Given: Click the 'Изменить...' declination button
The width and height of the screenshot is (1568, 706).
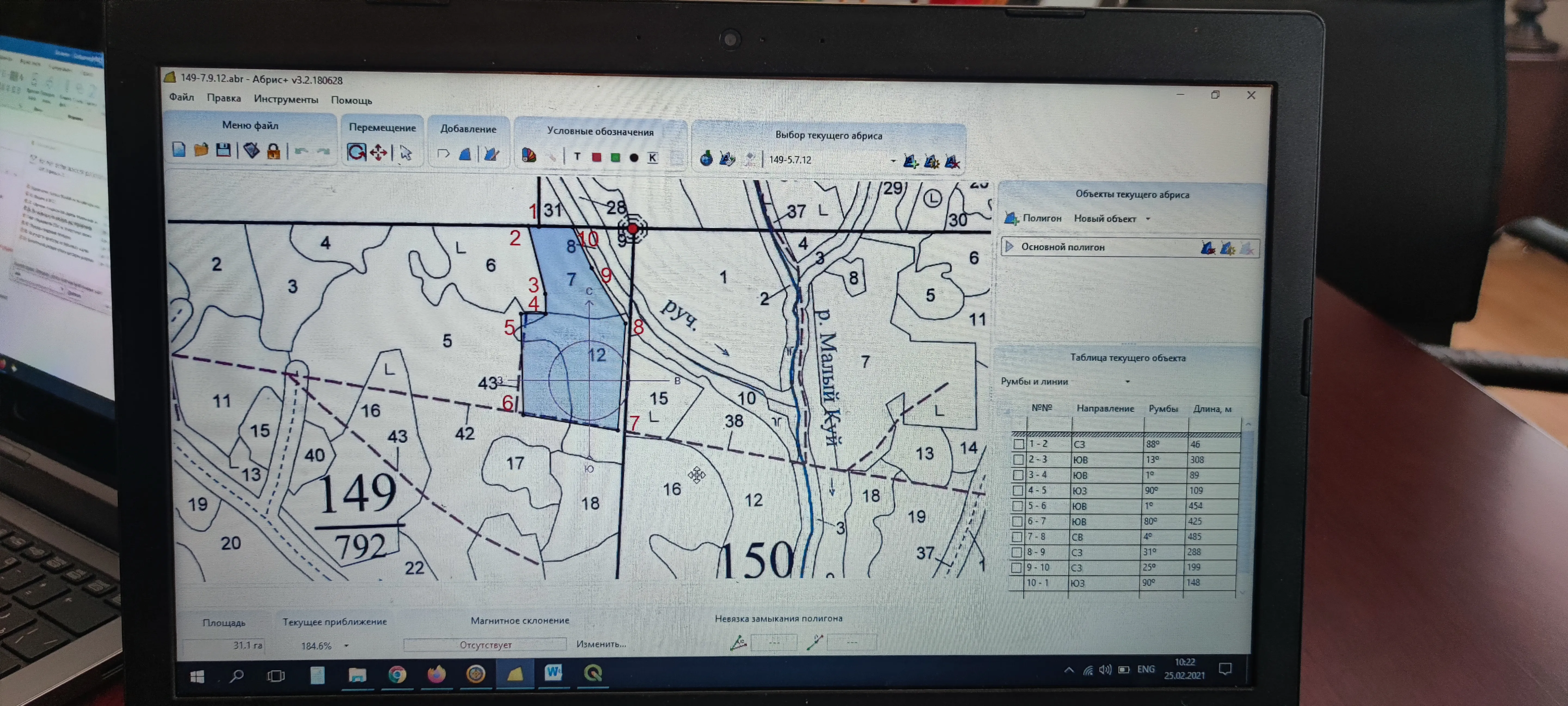Looking at the screenshot, I should pyautogui.click(x=601, y=644).
